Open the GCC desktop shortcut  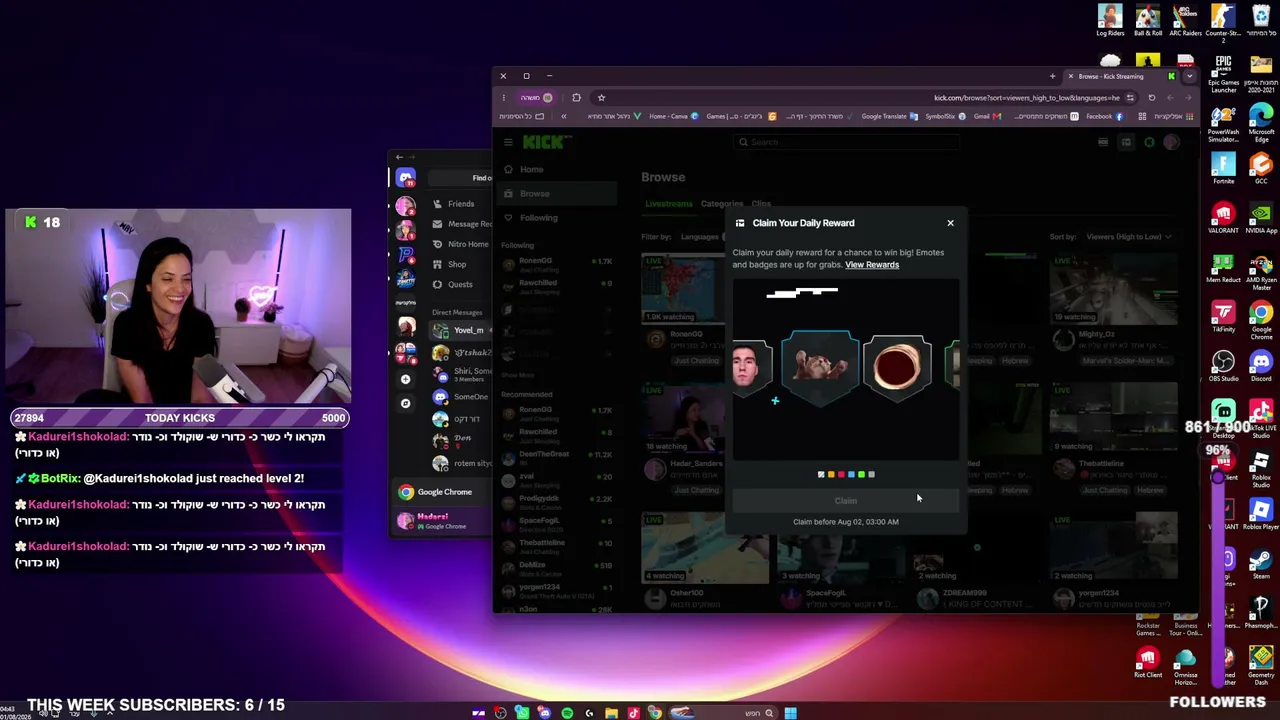1261,167
